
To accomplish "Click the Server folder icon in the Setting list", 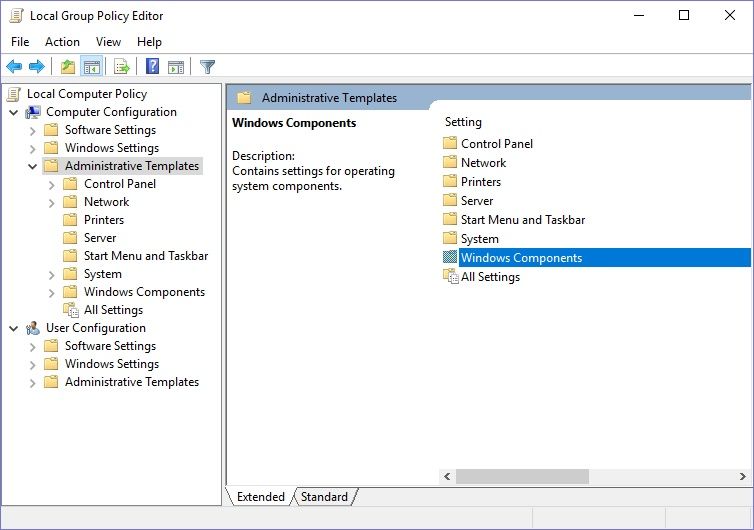I will click(450, 201).
